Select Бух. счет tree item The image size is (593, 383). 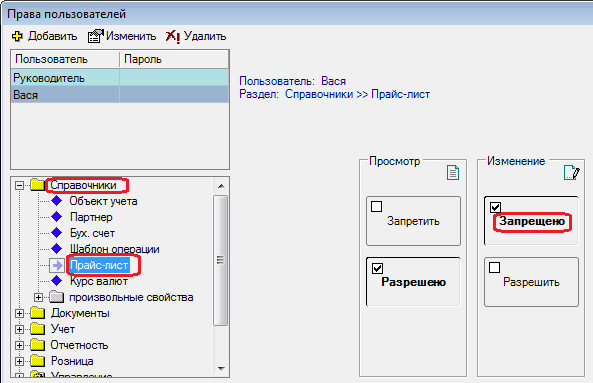[x=92, y=233]
